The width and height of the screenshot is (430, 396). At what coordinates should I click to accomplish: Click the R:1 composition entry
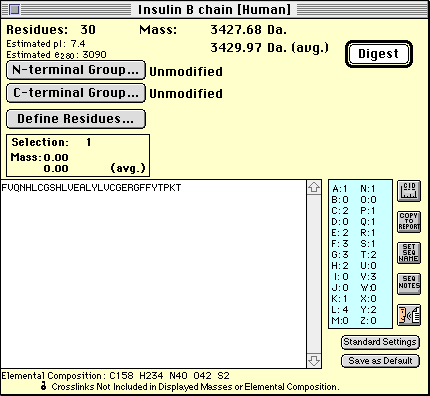tap(368, 233)
